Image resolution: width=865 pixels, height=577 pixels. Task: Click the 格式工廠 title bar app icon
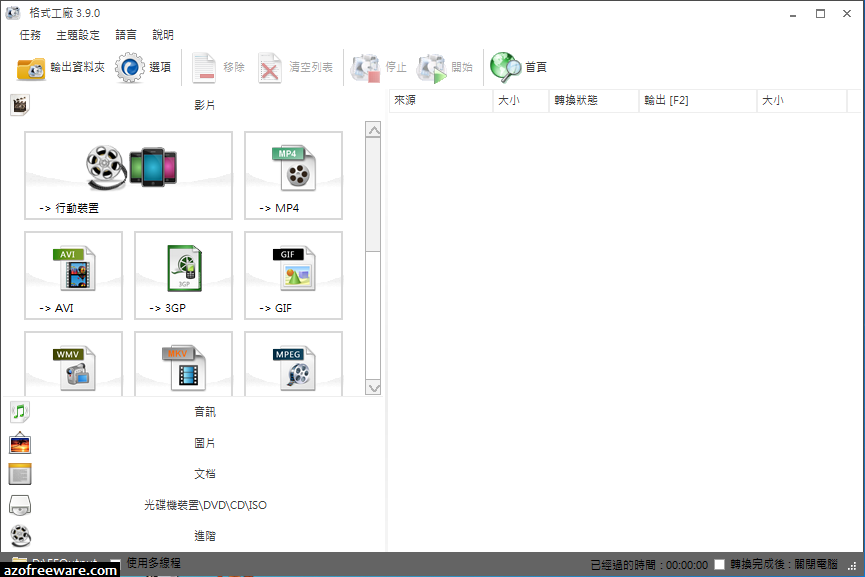[13, 13]
